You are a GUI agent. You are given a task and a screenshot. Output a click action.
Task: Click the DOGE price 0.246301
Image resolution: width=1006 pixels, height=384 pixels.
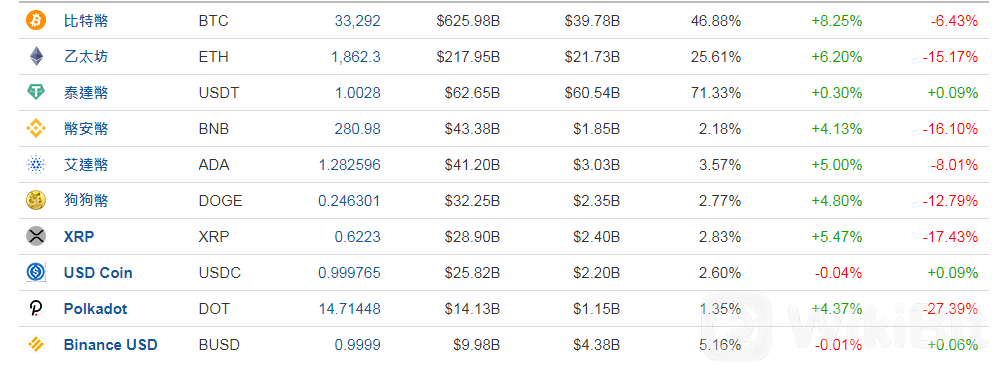[349, 201]
